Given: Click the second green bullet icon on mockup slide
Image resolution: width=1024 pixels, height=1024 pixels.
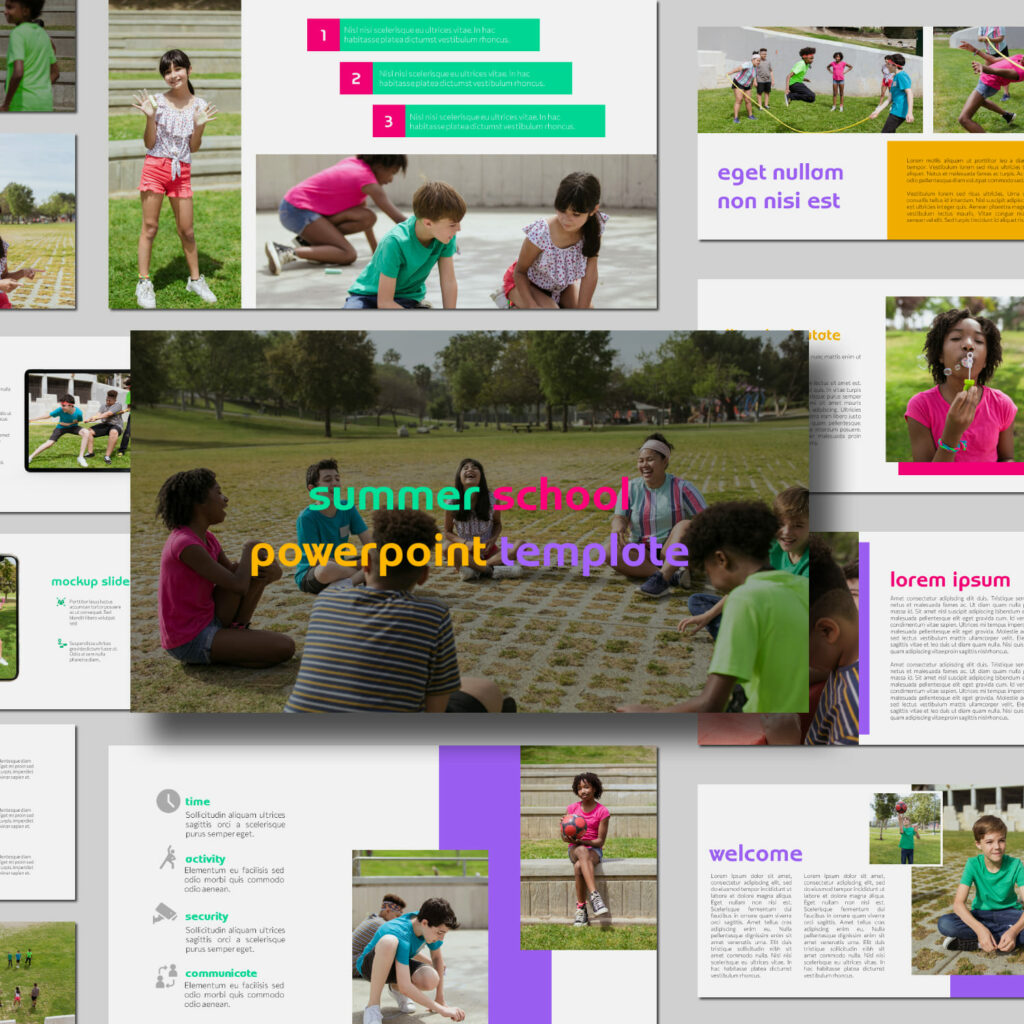Looking at the screenshot, I should pyautogui.click(x=62, y=643).
